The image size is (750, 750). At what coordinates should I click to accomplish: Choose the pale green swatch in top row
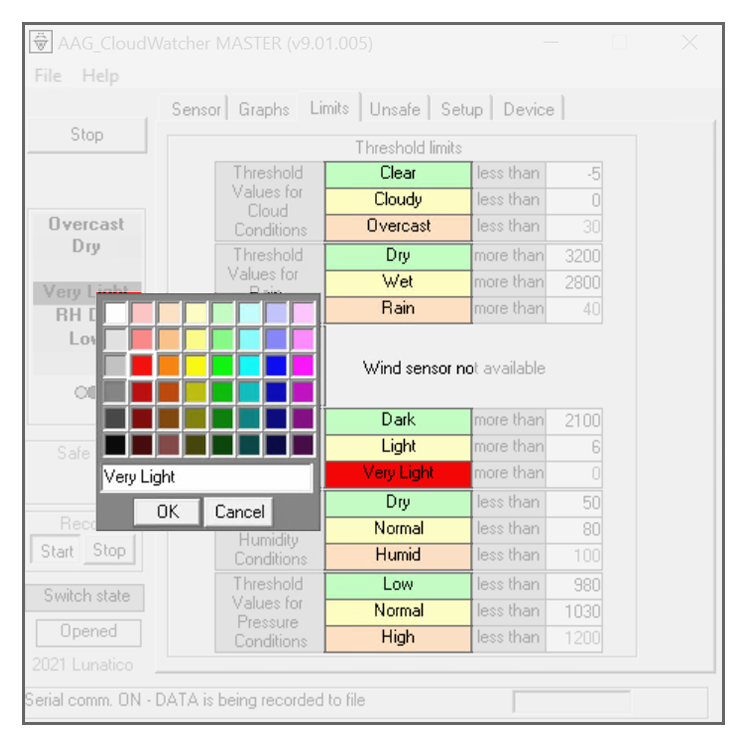pyautogui.click(x=222, y=313)
